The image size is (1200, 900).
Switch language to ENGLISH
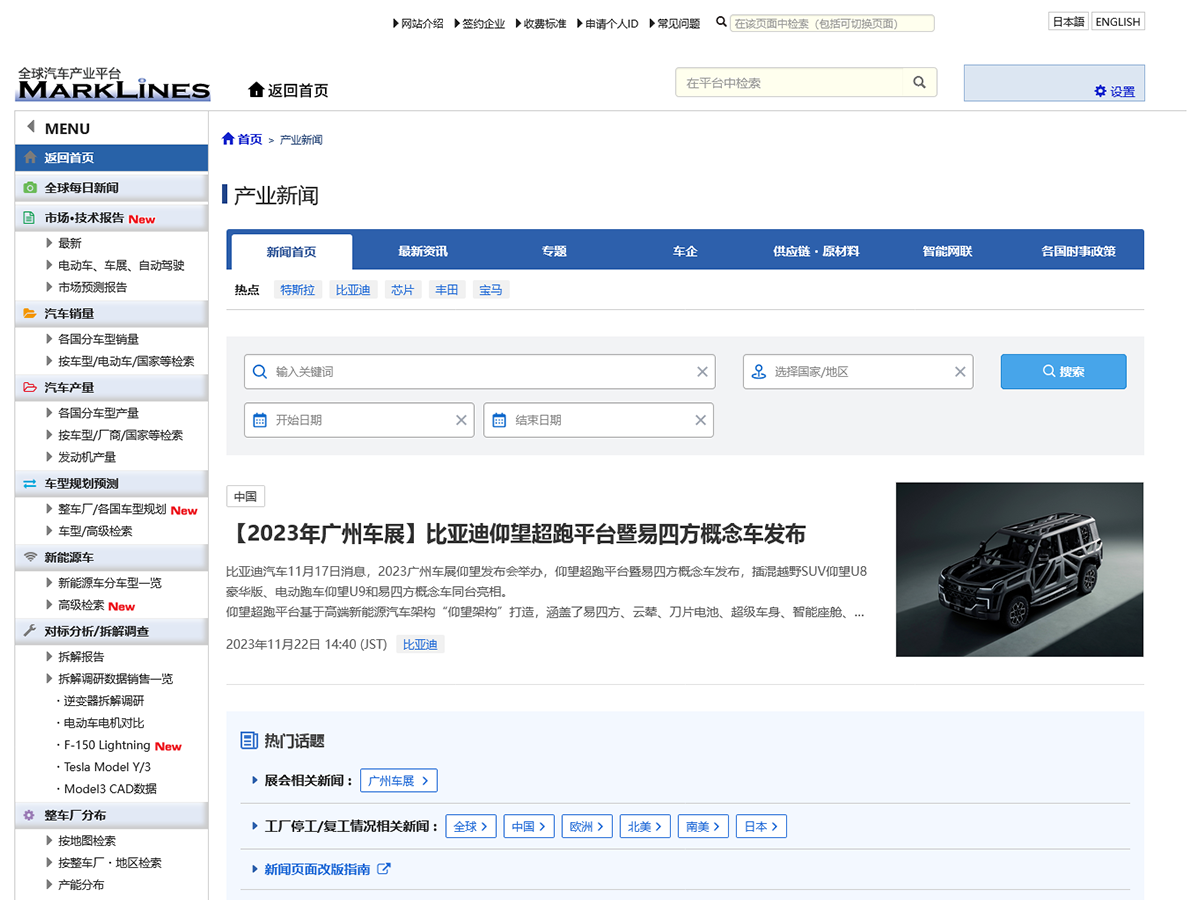coord(1117,22)
